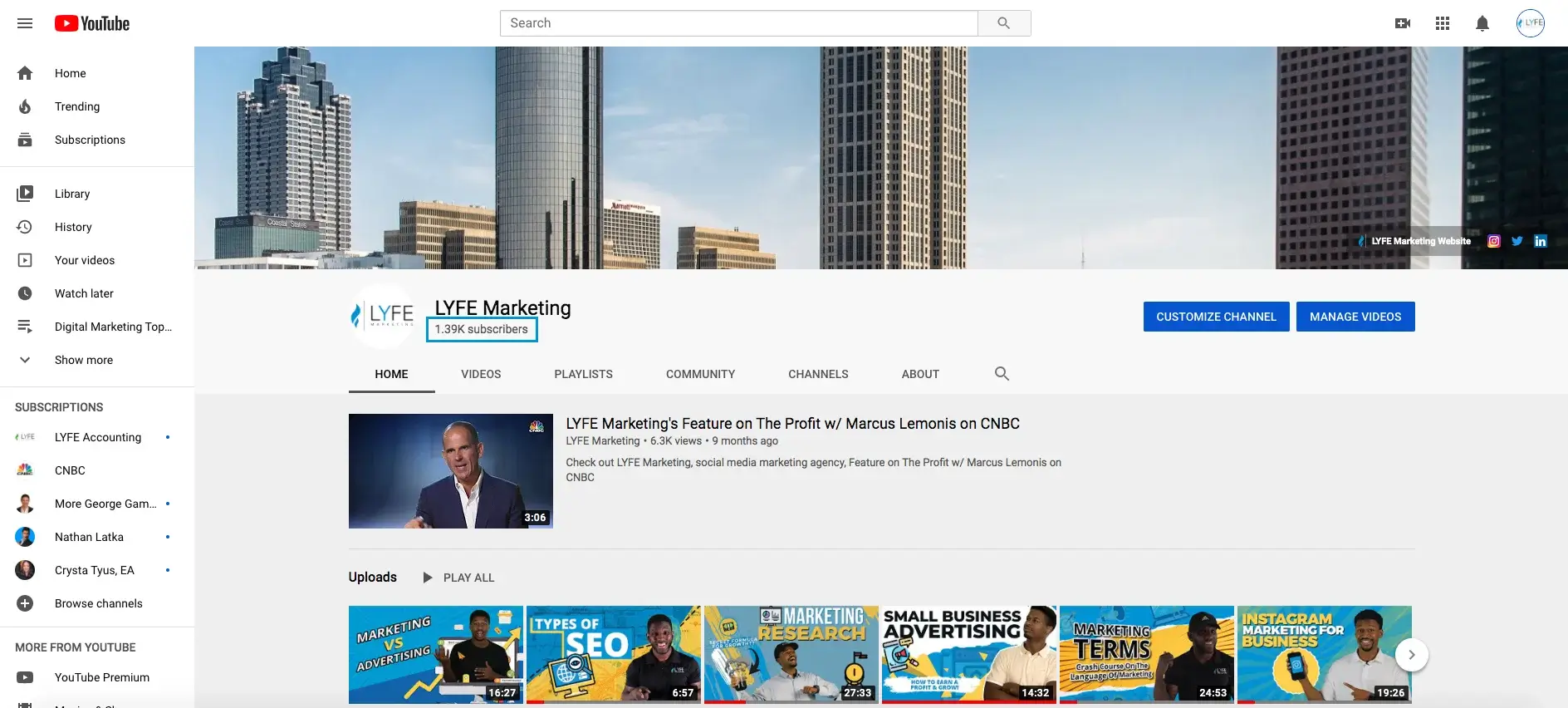Switch to the VIDEOS tab
The height and width of the screenshot is (708, 1568).
pyautogui.click(x=481, y=374)
